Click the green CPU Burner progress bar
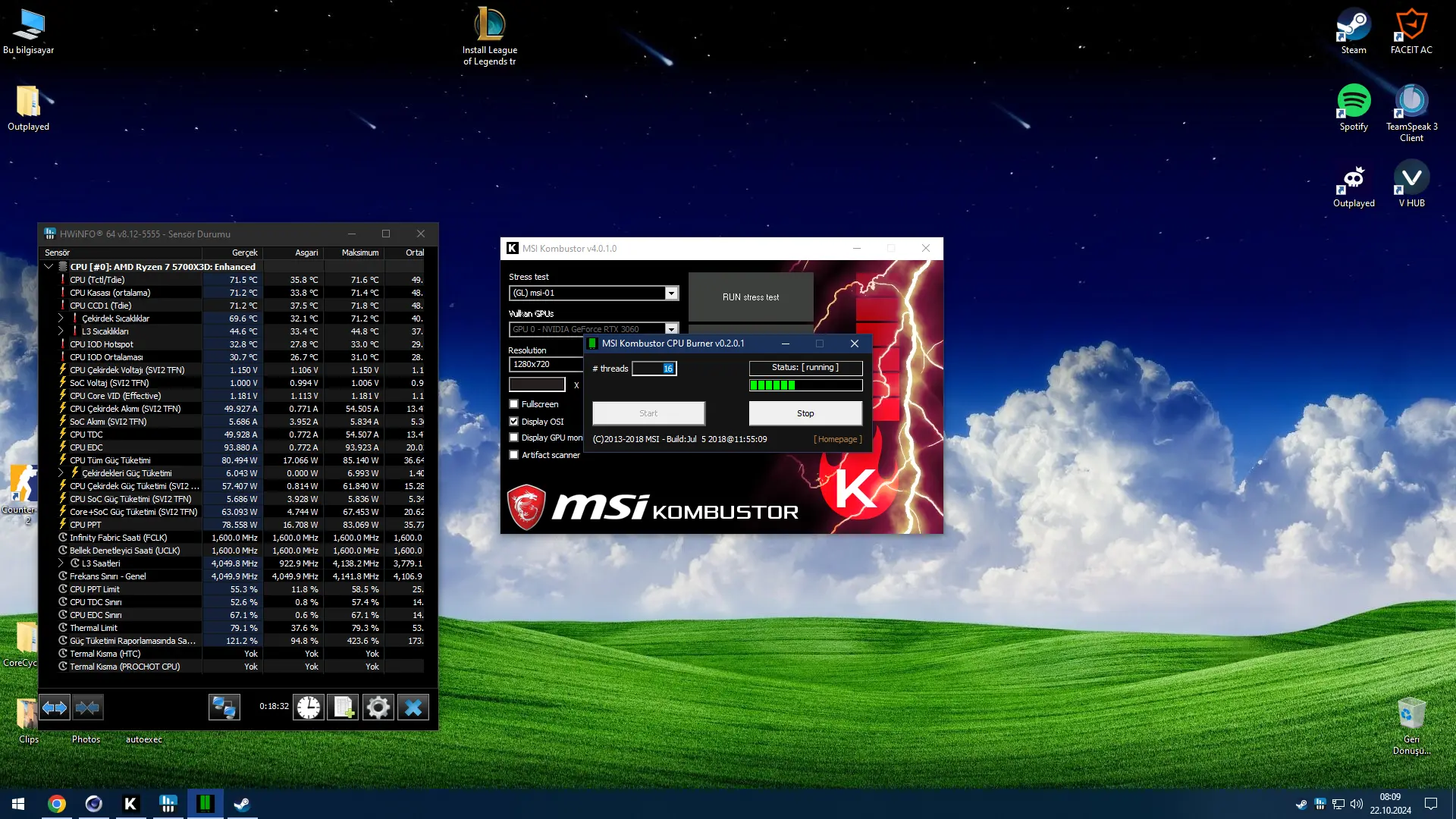 coord(805,385)
